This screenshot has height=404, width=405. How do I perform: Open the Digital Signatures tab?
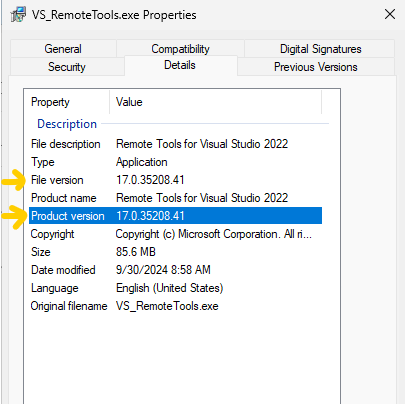[320, 49]
